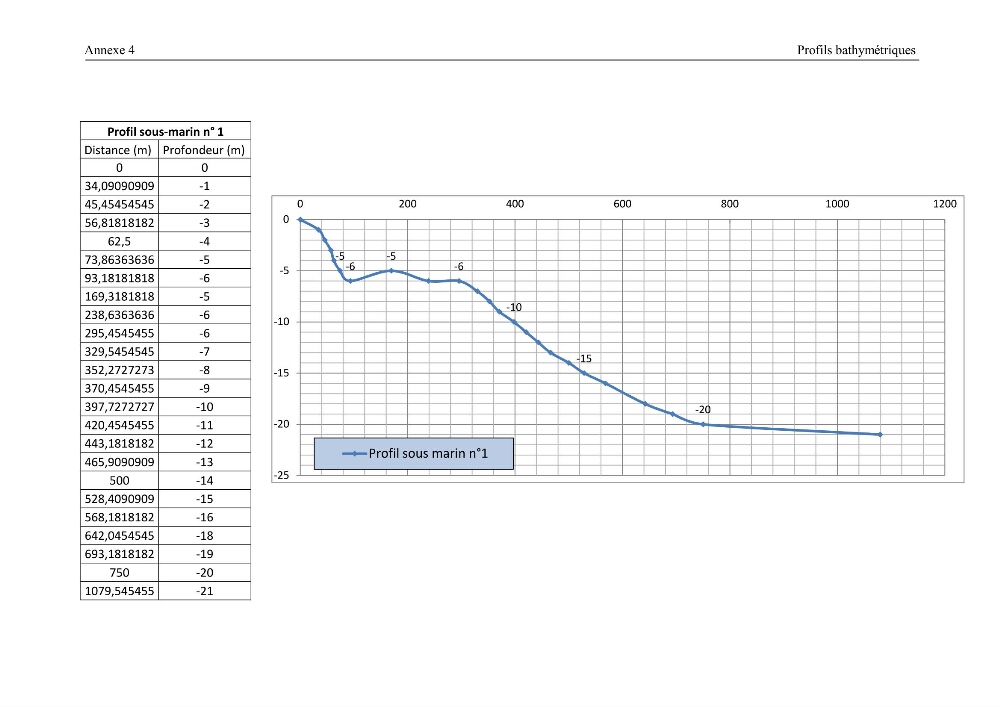Screen dimensions: 1000x707
Task: Click the "397,7272727" distance value
Action: (119, 407)
